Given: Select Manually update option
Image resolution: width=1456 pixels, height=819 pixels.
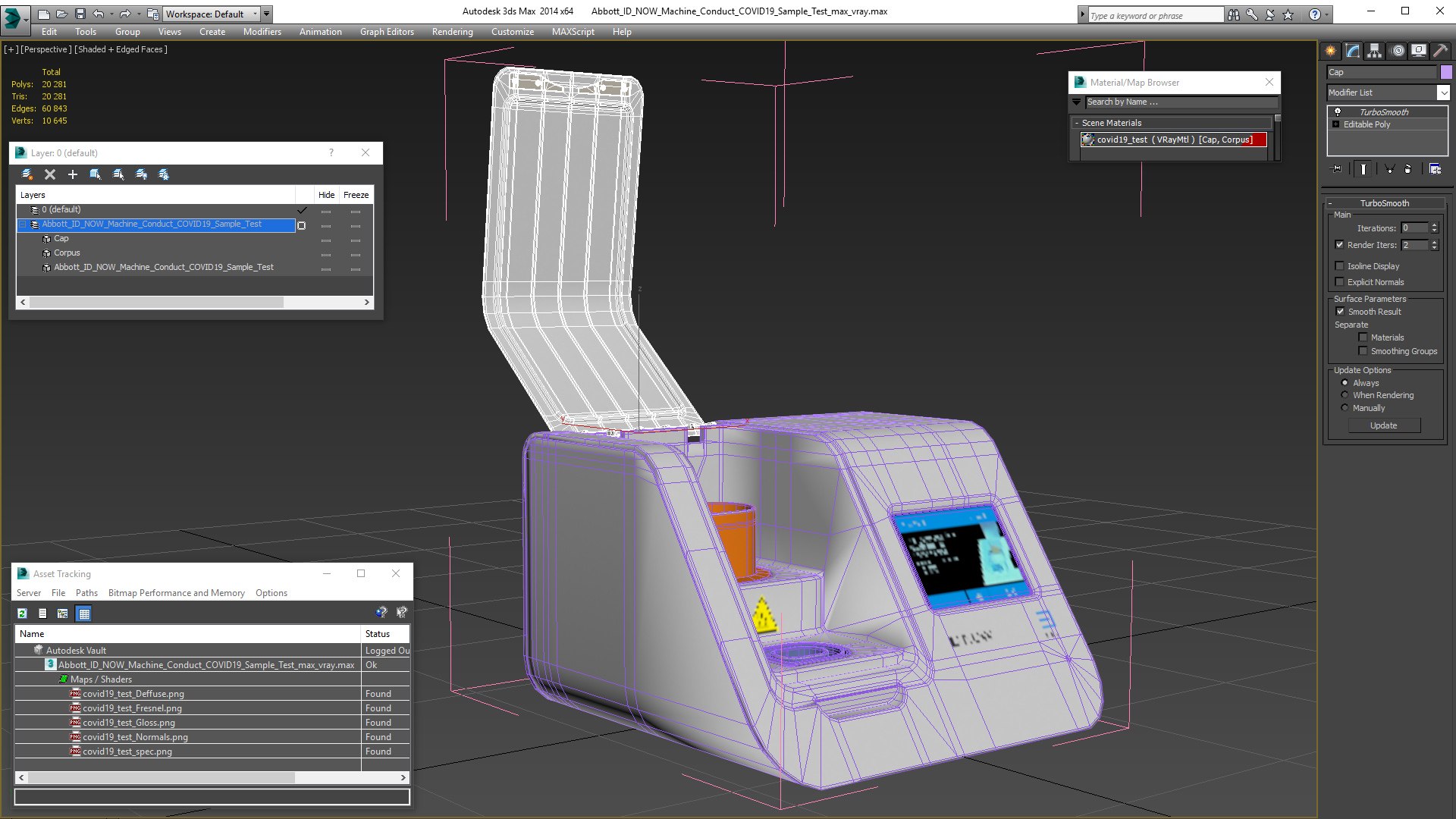Looking at the screenshot, I should pos(1345,408).
